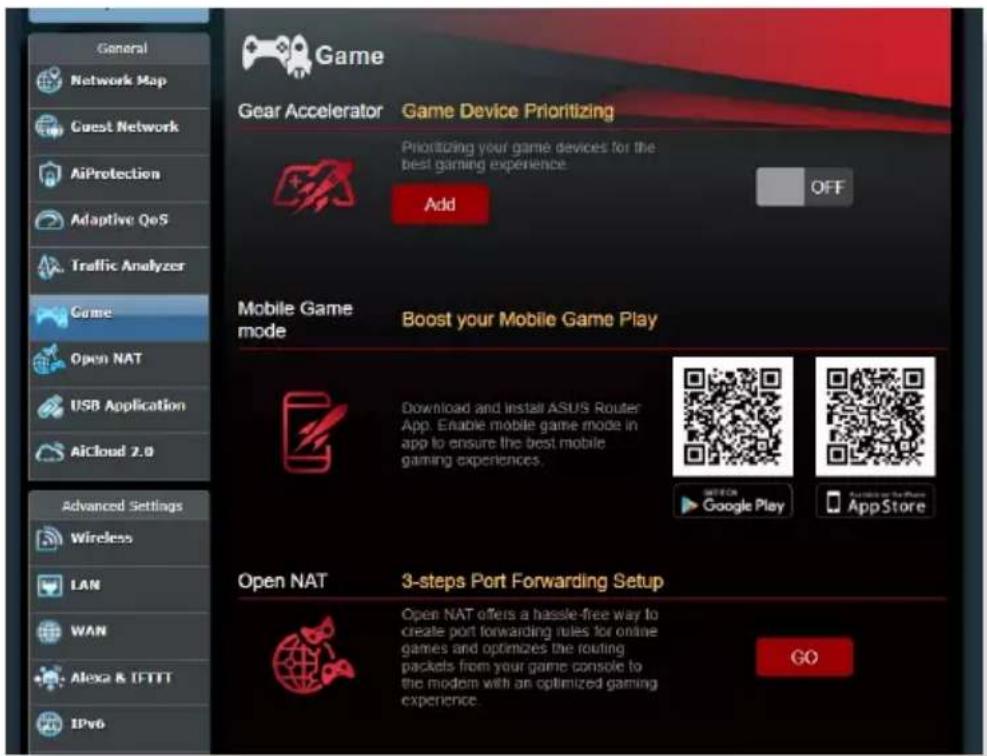Click the red Add button

440,204
